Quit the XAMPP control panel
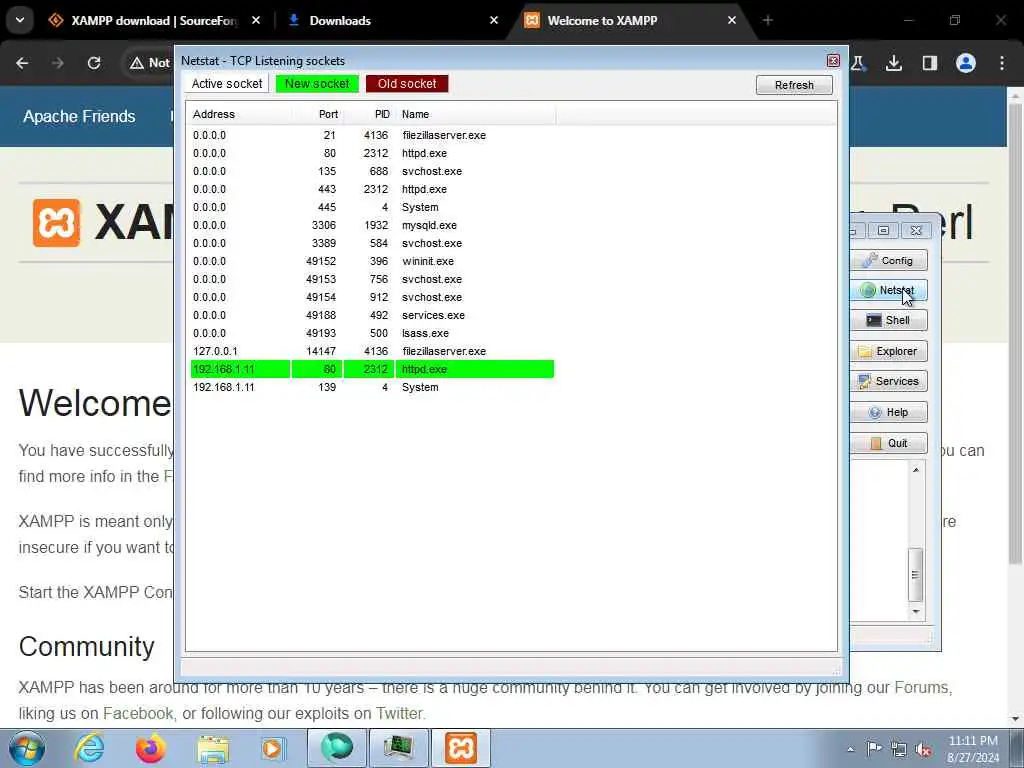 (889, 443)
